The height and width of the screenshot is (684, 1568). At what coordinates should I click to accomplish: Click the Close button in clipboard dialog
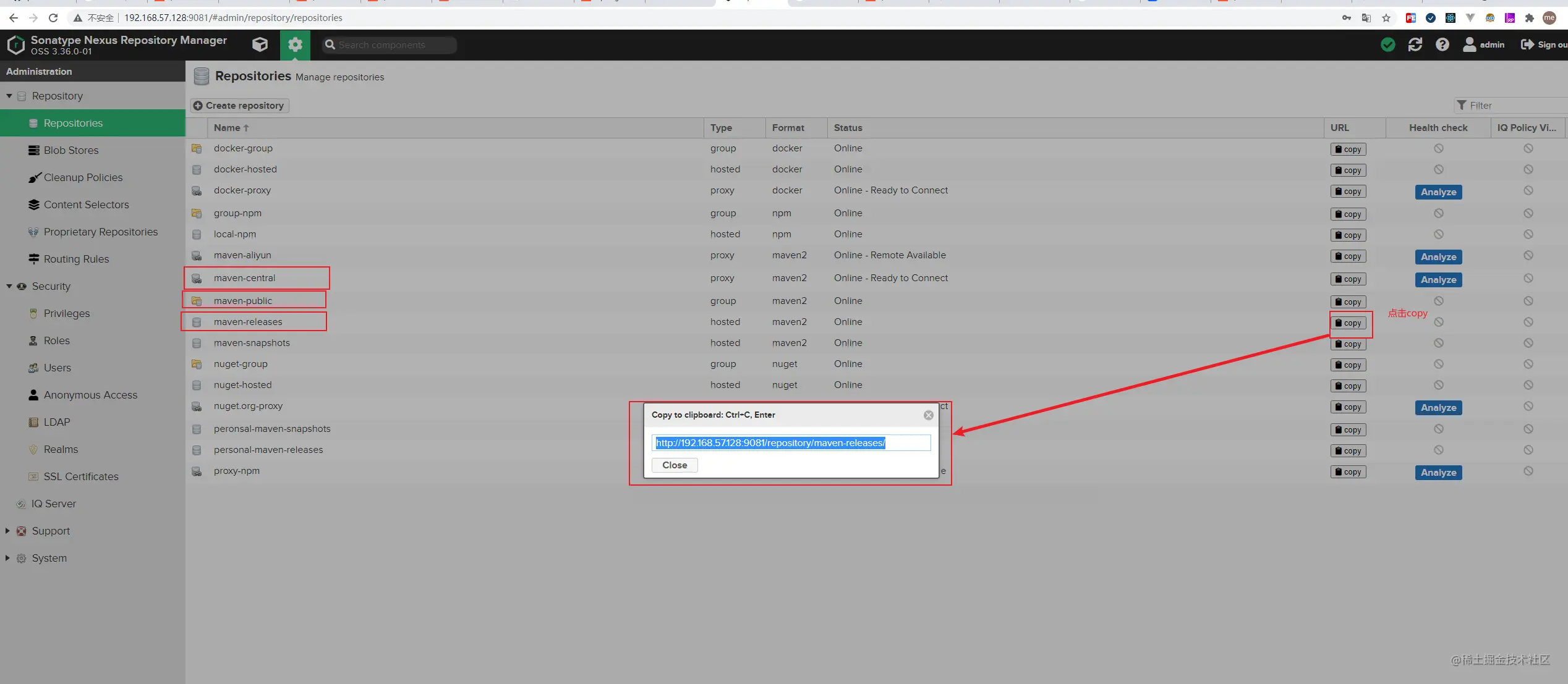[675, 465]
